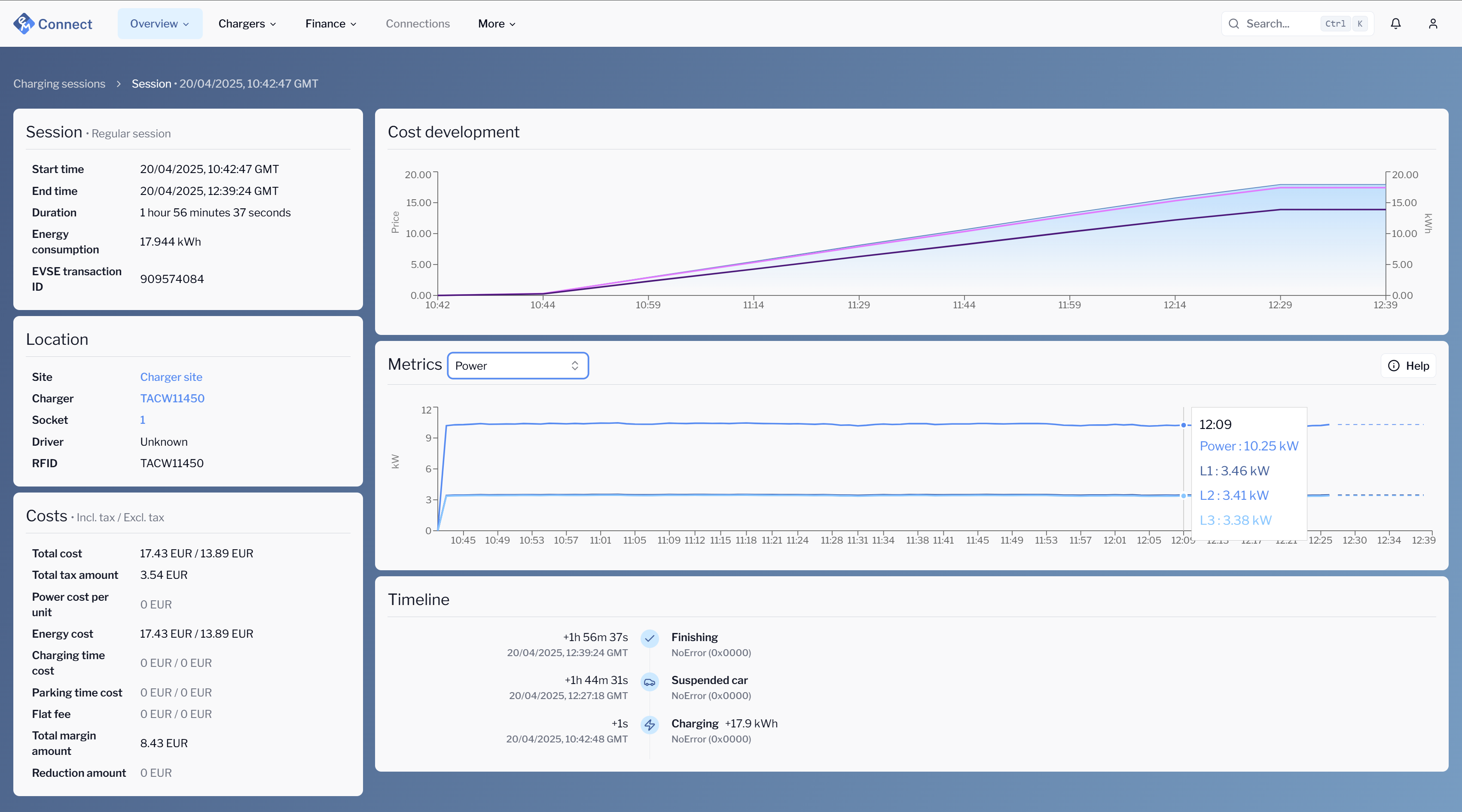Expand the Finance navigation dropdown
This screenshot has height=812, width=1462.
(330, 23)
